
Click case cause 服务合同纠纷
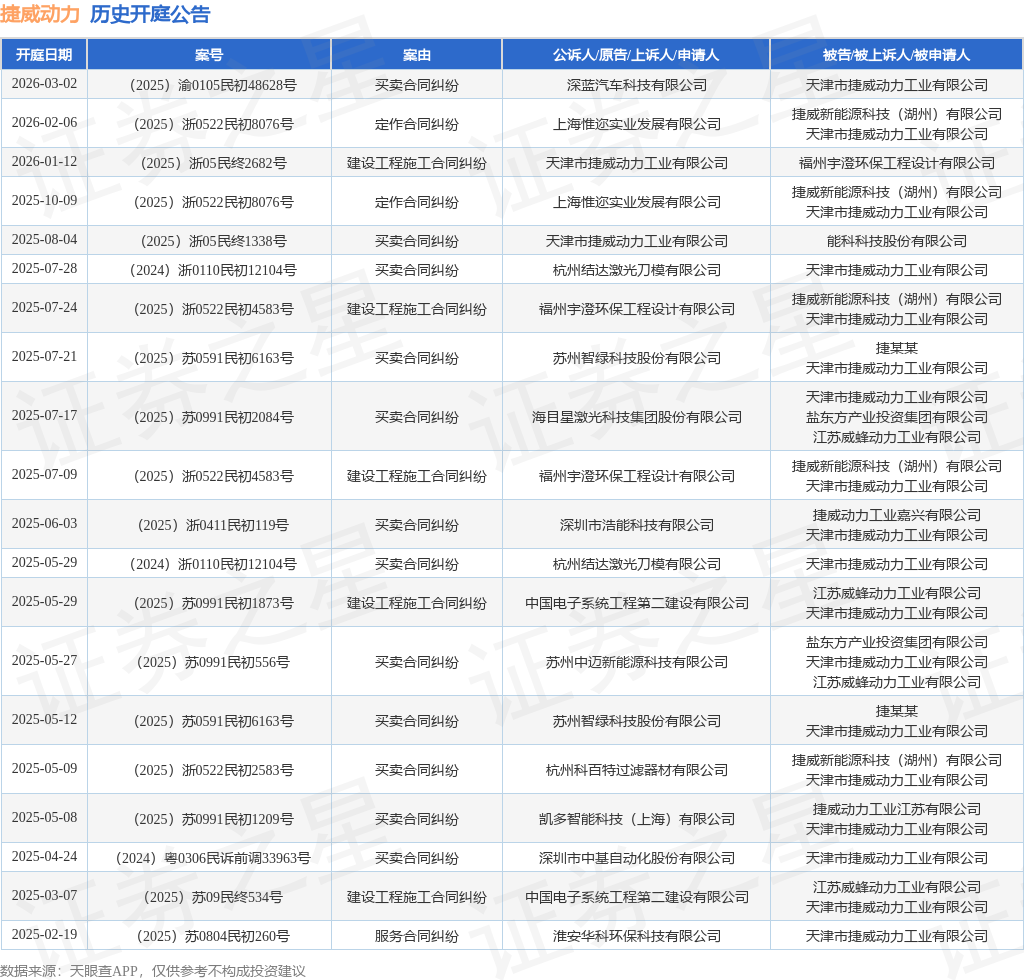click(417, 937)
